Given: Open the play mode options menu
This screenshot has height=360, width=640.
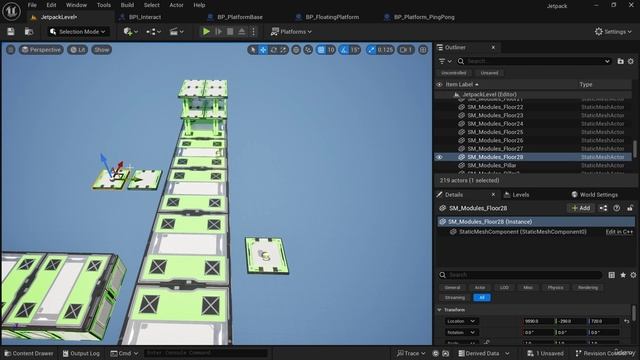Looking at the screenshot, I should coord(253,31).
